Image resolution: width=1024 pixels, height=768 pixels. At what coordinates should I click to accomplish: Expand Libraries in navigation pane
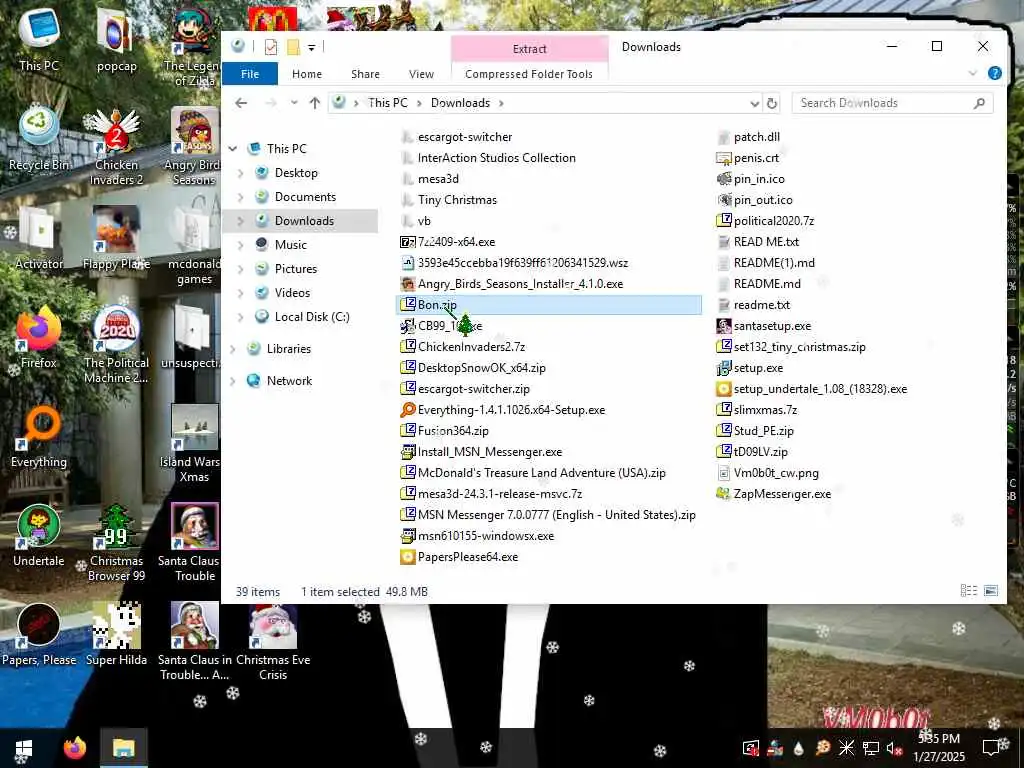pyautogui.click(x=233, y=349)
